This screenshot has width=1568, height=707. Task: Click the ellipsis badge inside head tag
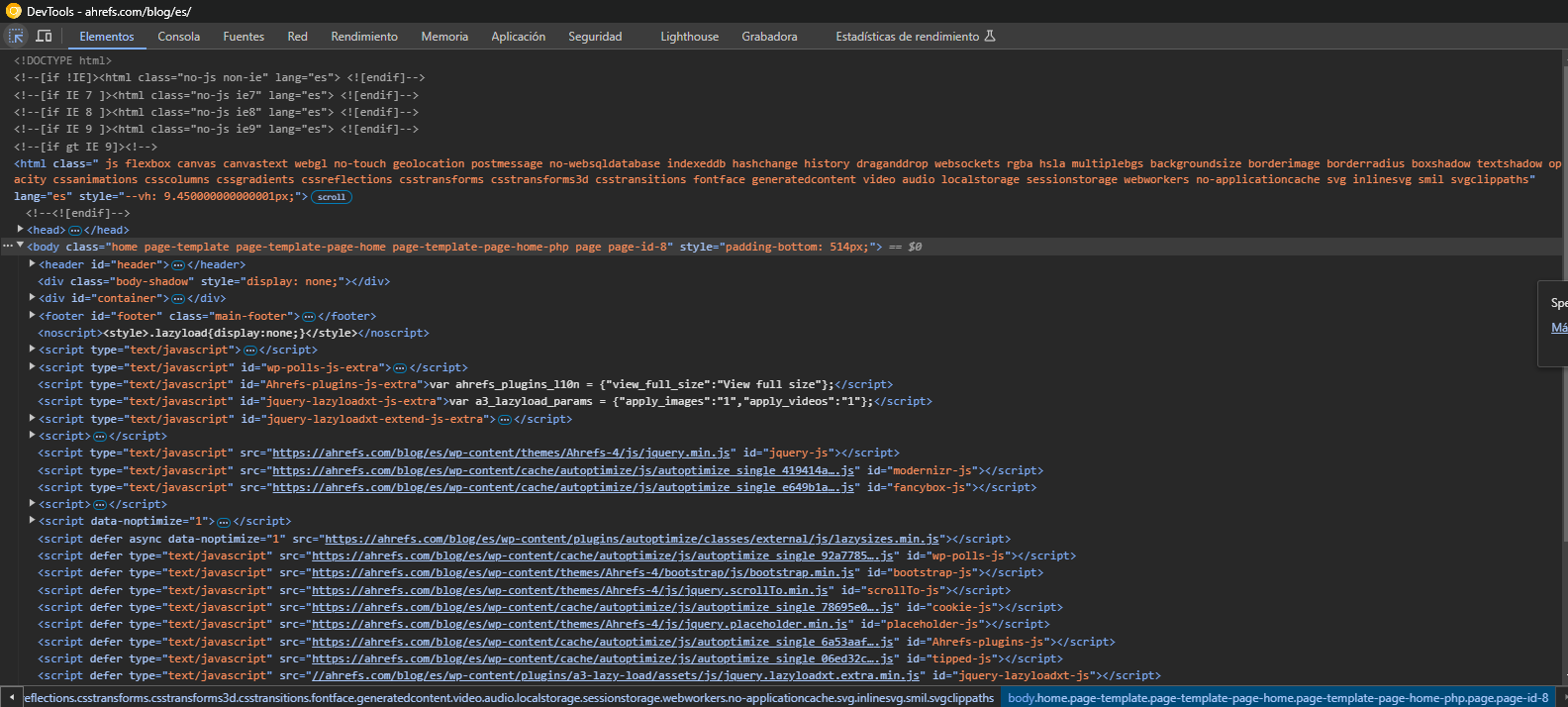point(75,231)
